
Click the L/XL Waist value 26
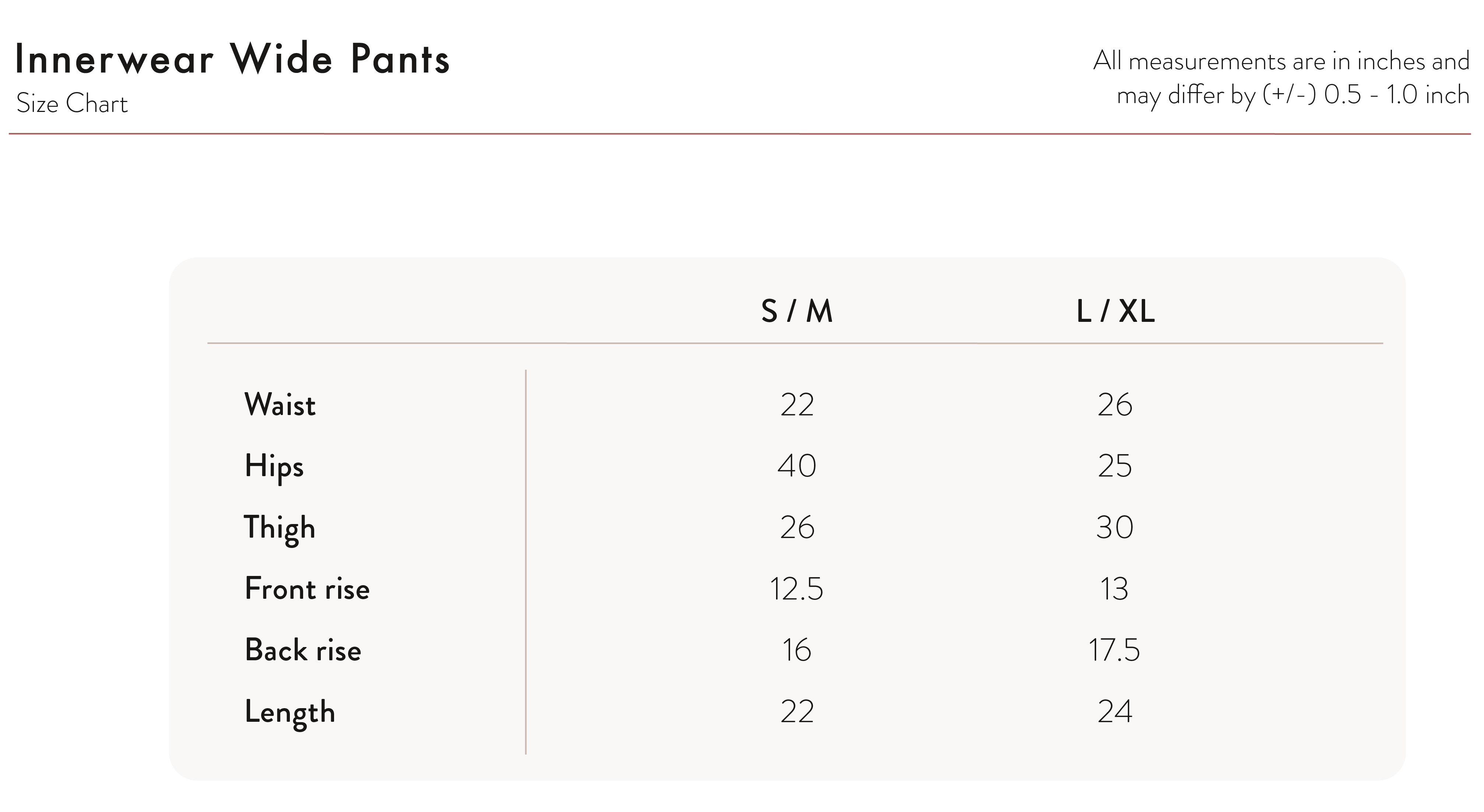click(x=1115, y=404)
